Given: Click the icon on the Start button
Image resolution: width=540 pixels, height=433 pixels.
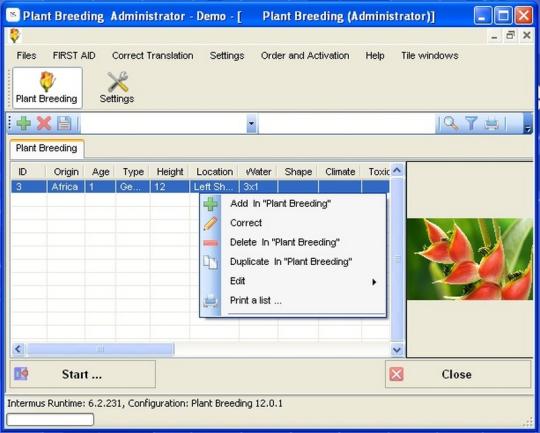Looking at the screenshot, I should (x=21, y=374).
